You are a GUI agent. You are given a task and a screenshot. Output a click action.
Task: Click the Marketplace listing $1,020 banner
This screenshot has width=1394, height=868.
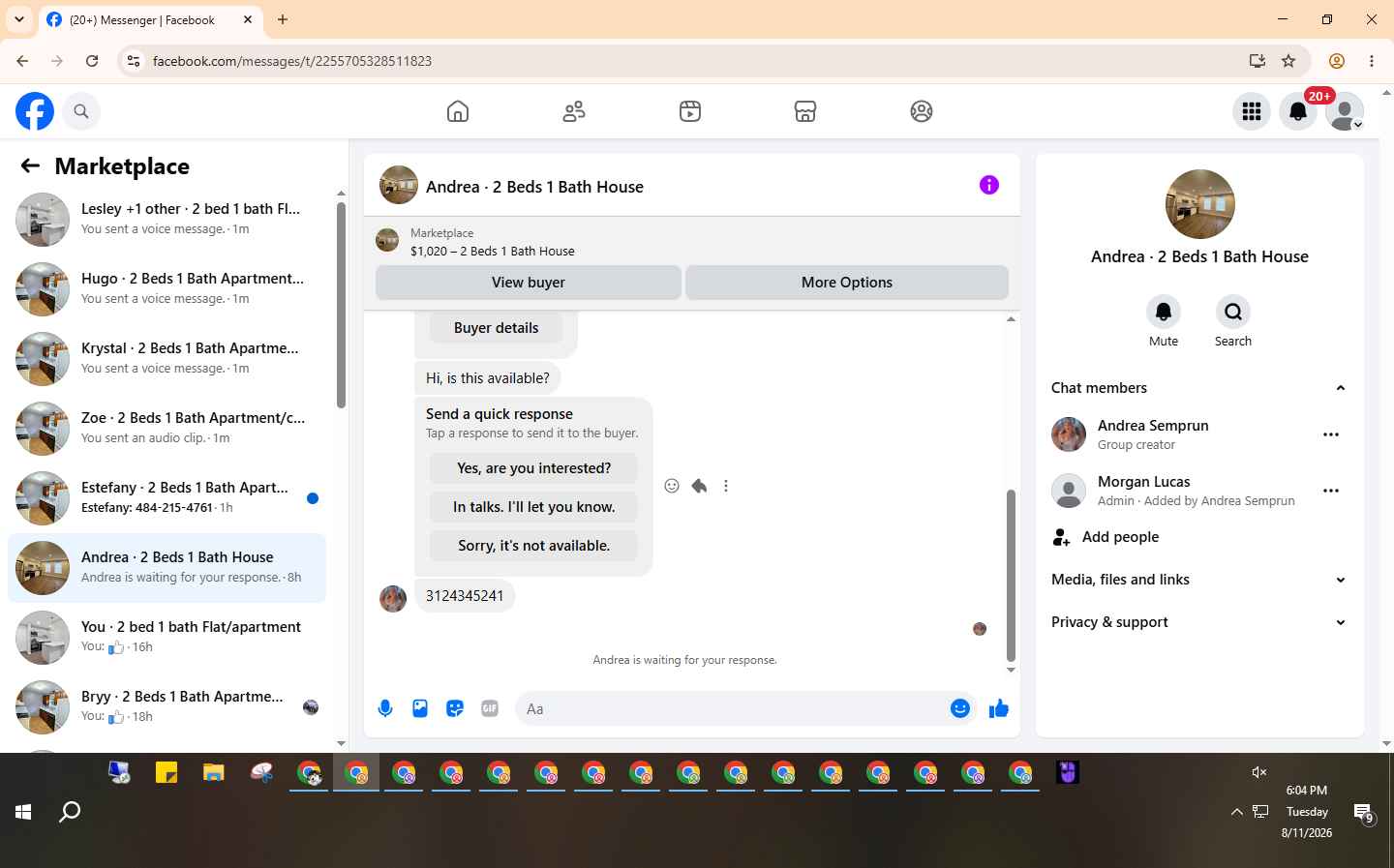click(x=692, y=241)
